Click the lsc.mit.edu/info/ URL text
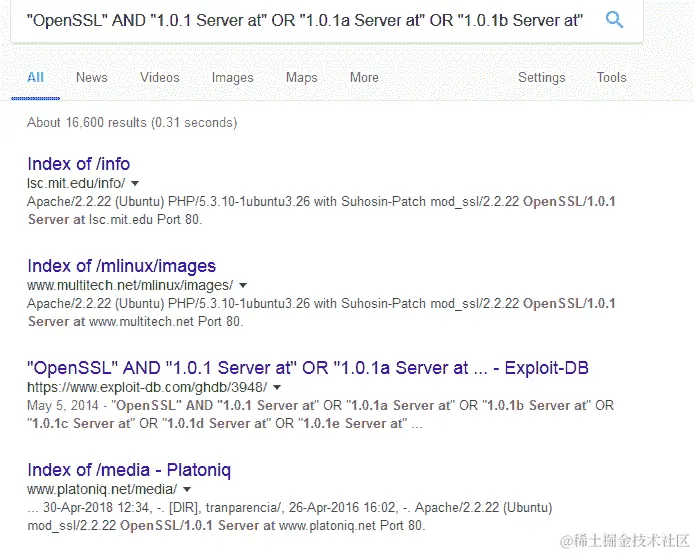695x554 pixels. 76,183
